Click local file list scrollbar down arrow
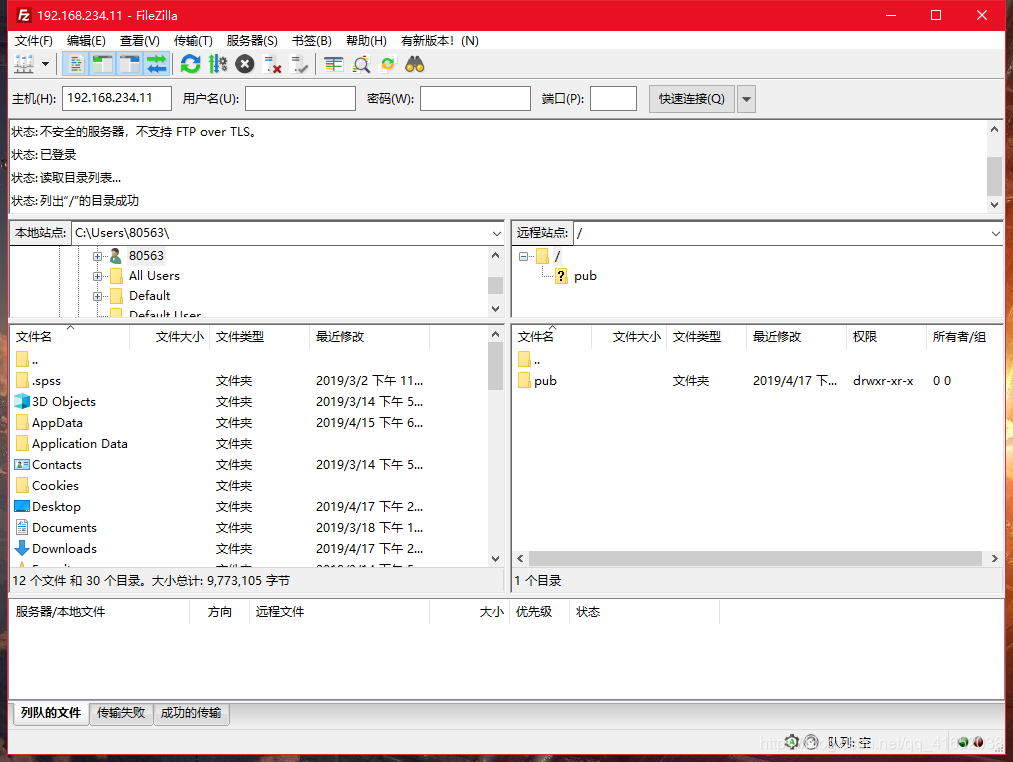The height and width of the screenshot is (762, 1013). tap(496, 558)
